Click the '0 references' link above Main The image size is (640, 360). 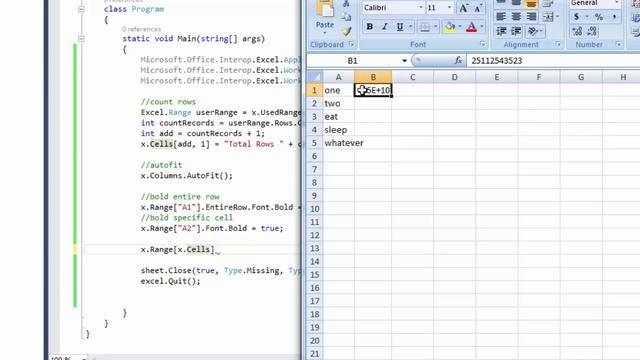141,29
